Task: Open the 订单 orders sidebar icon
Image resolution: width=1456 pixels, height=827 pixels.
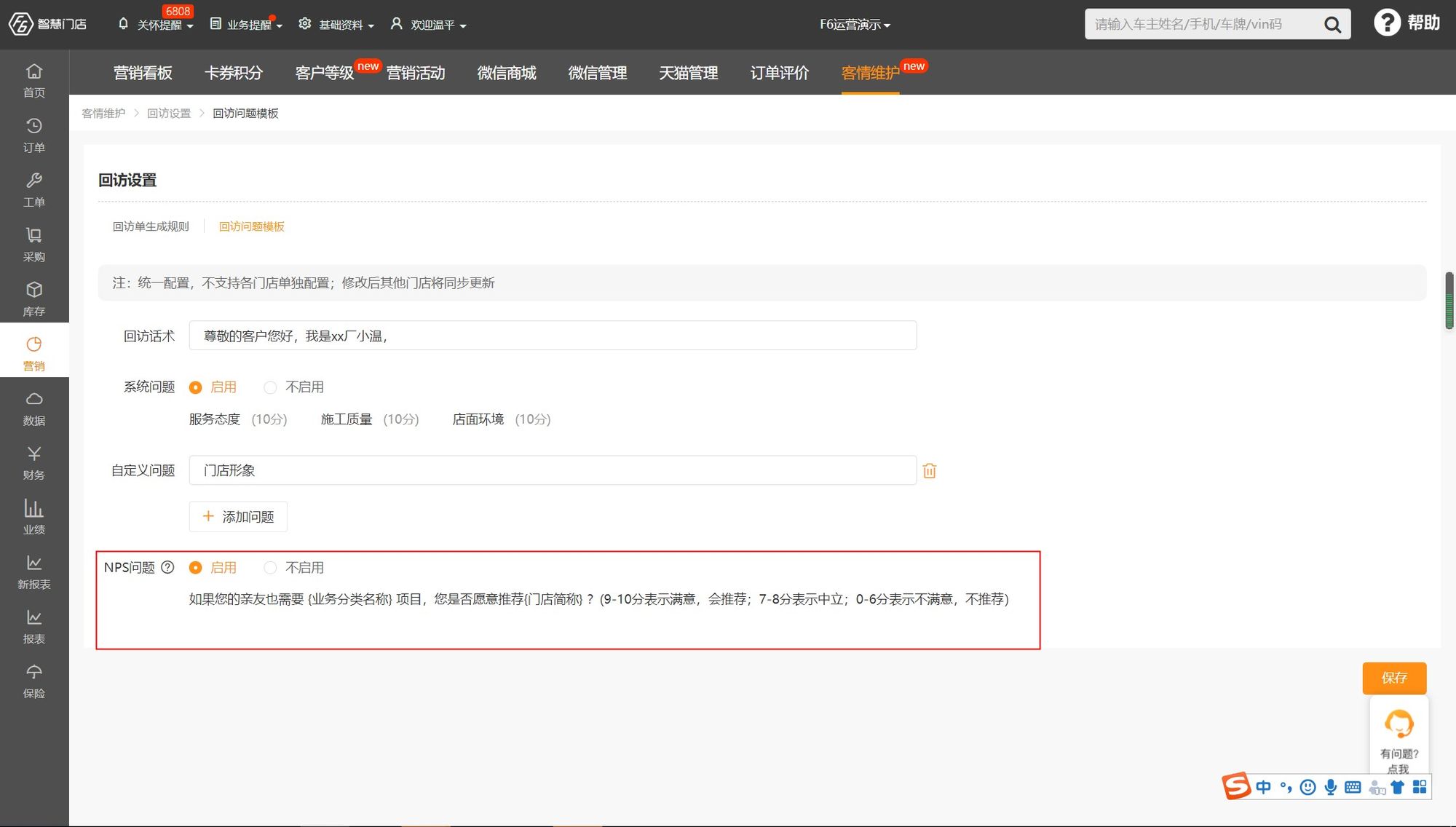Action: tap(34, 135)
